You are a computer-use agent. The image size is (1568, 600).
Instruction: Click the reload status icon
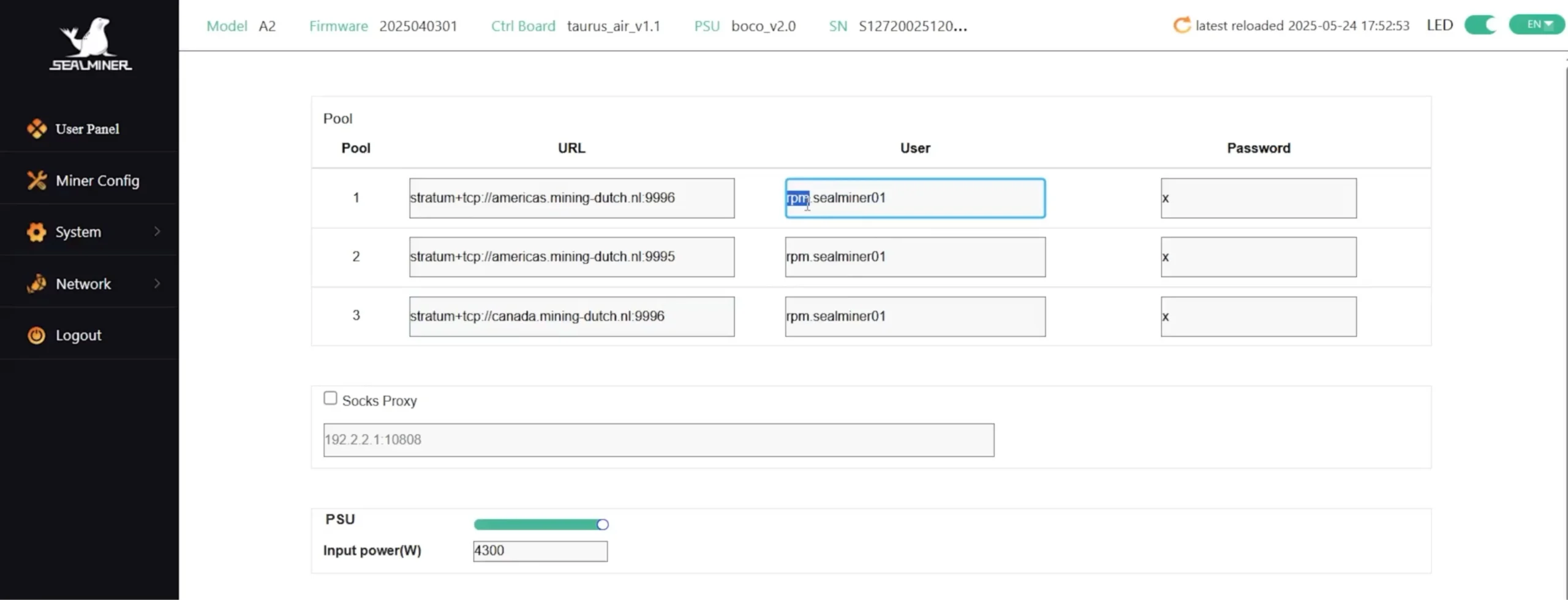(1182, 25)
